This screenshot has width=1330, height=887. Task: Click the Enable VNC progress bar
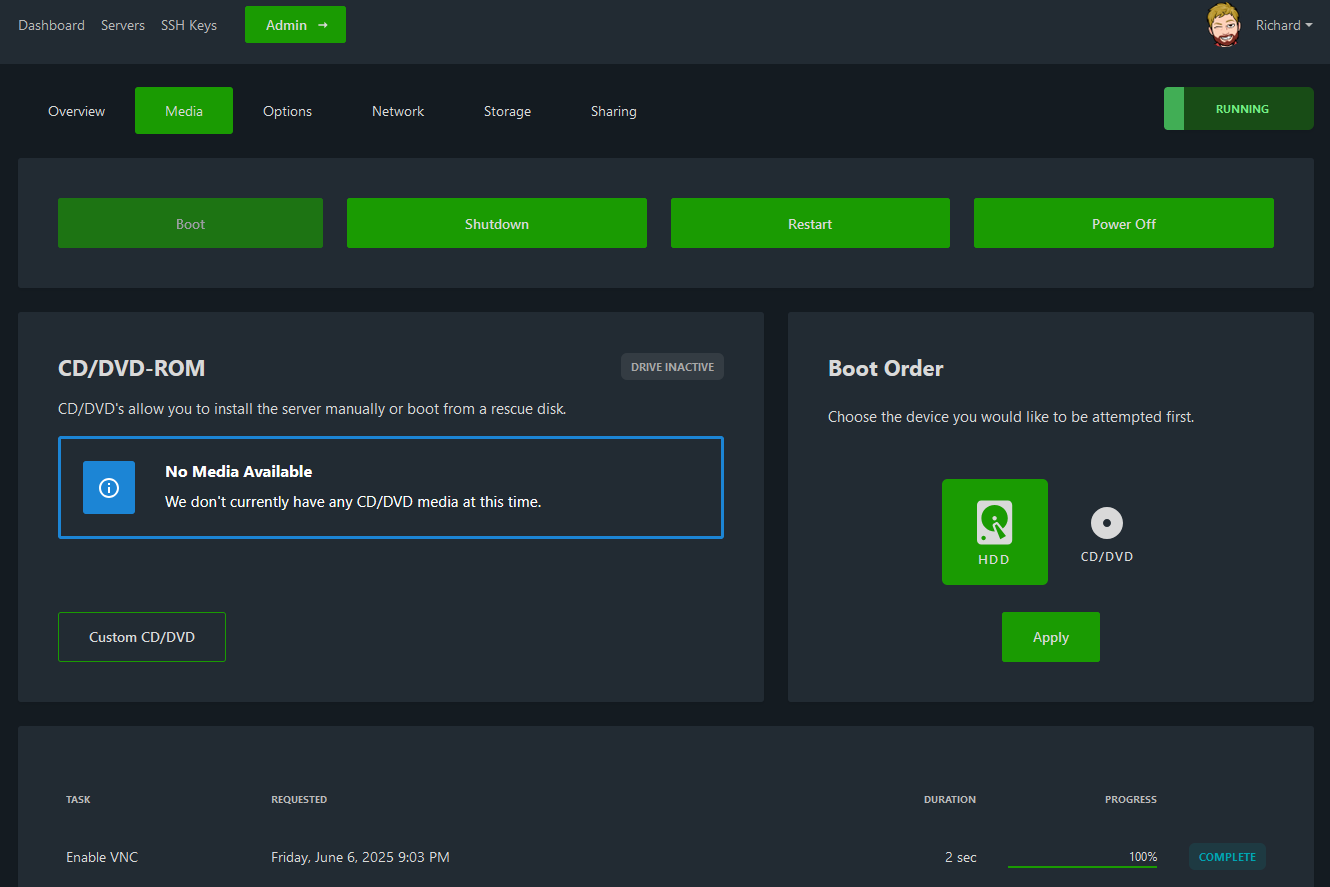coord(1082,866)
